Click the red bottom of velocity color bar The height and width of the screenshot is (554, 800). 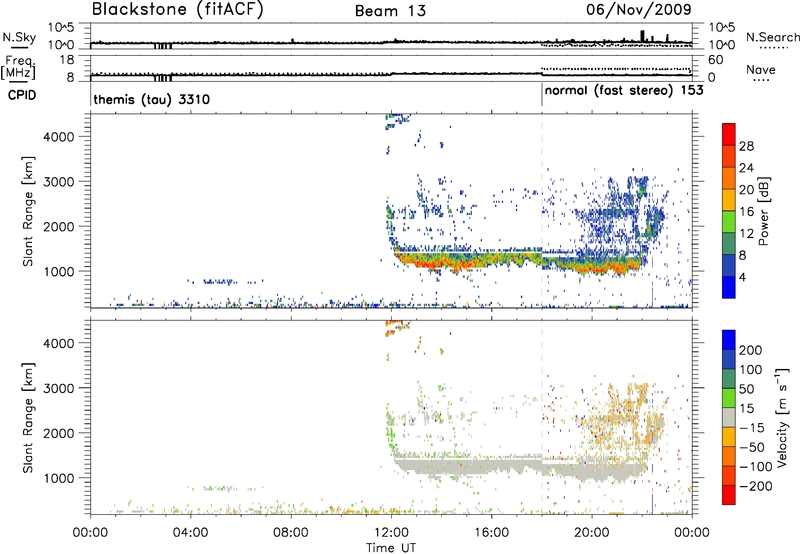point(729,495)
